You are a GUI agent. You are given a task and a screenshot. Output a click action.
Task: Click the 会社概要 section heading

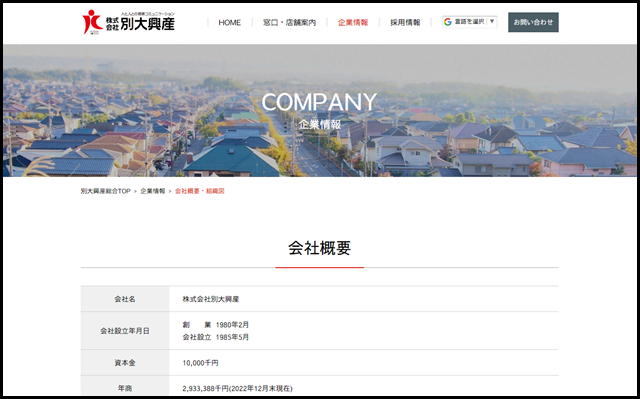point(320,248)
